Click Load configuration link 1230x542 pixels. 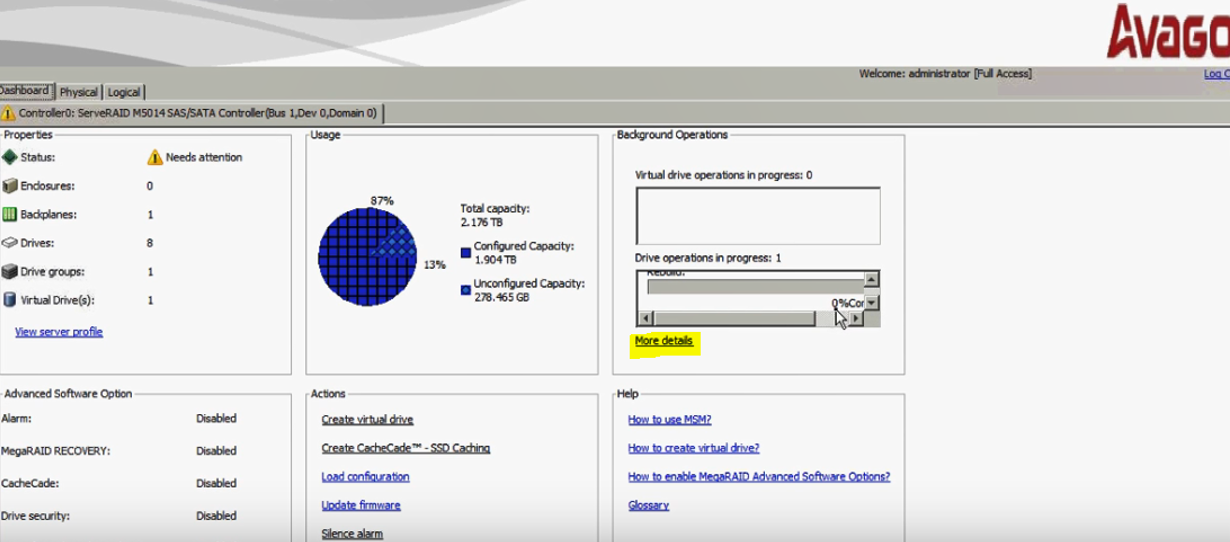point(365,477)
